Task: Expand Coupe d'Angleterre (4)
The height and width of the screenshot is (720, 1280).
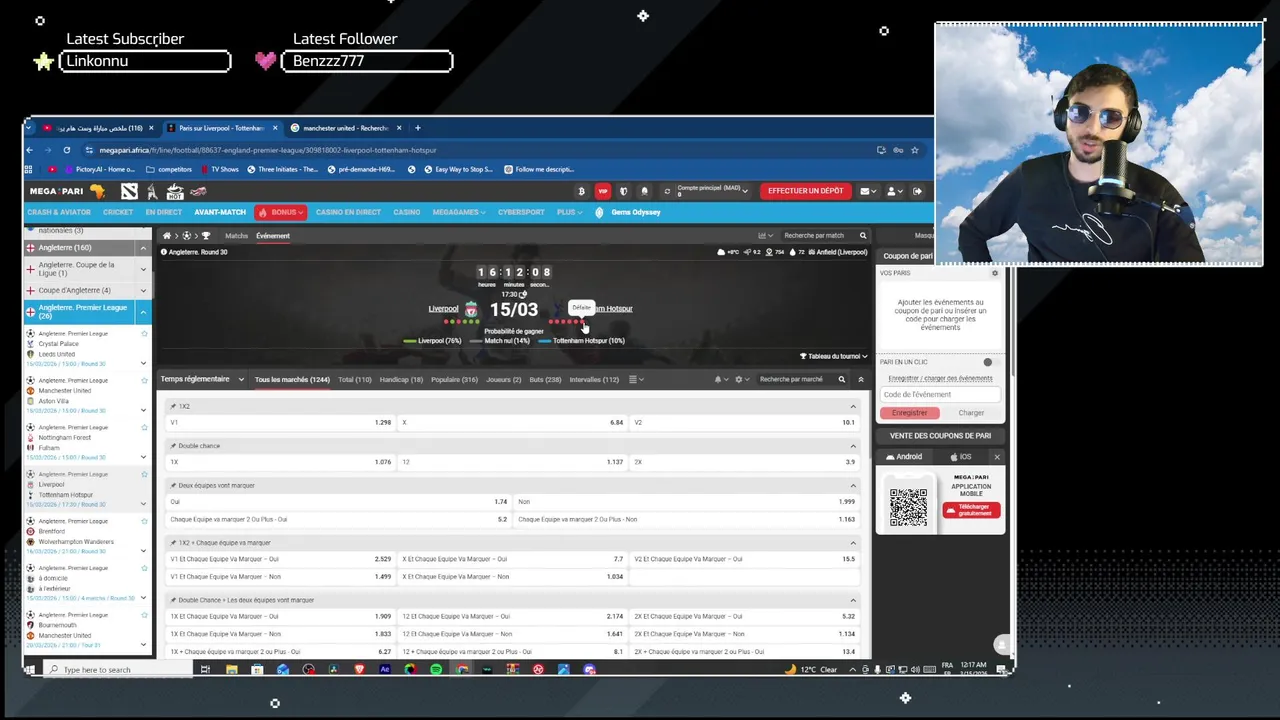Action: 143,290
